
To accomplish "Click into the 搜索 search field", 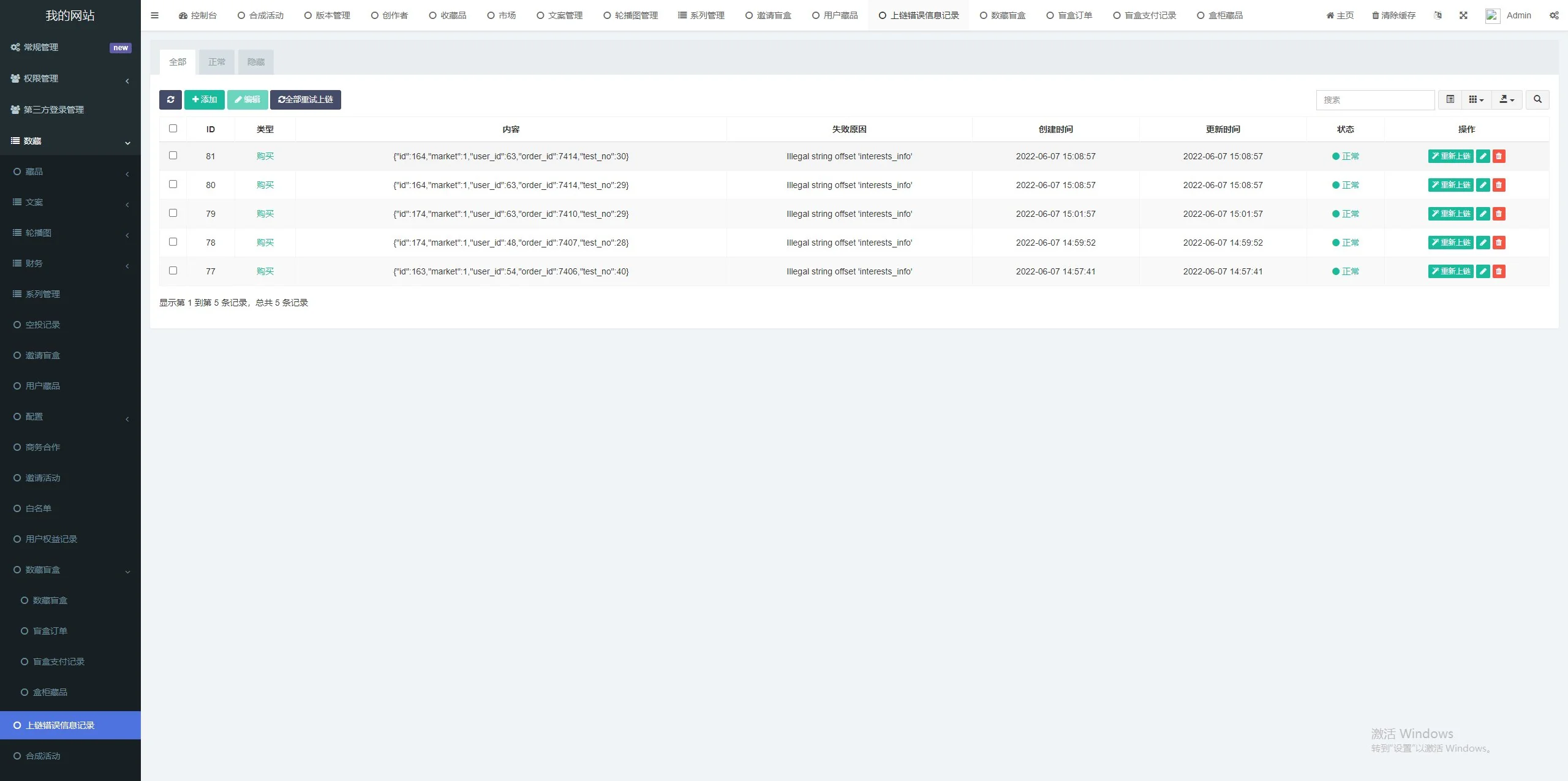I will 1375,100.
